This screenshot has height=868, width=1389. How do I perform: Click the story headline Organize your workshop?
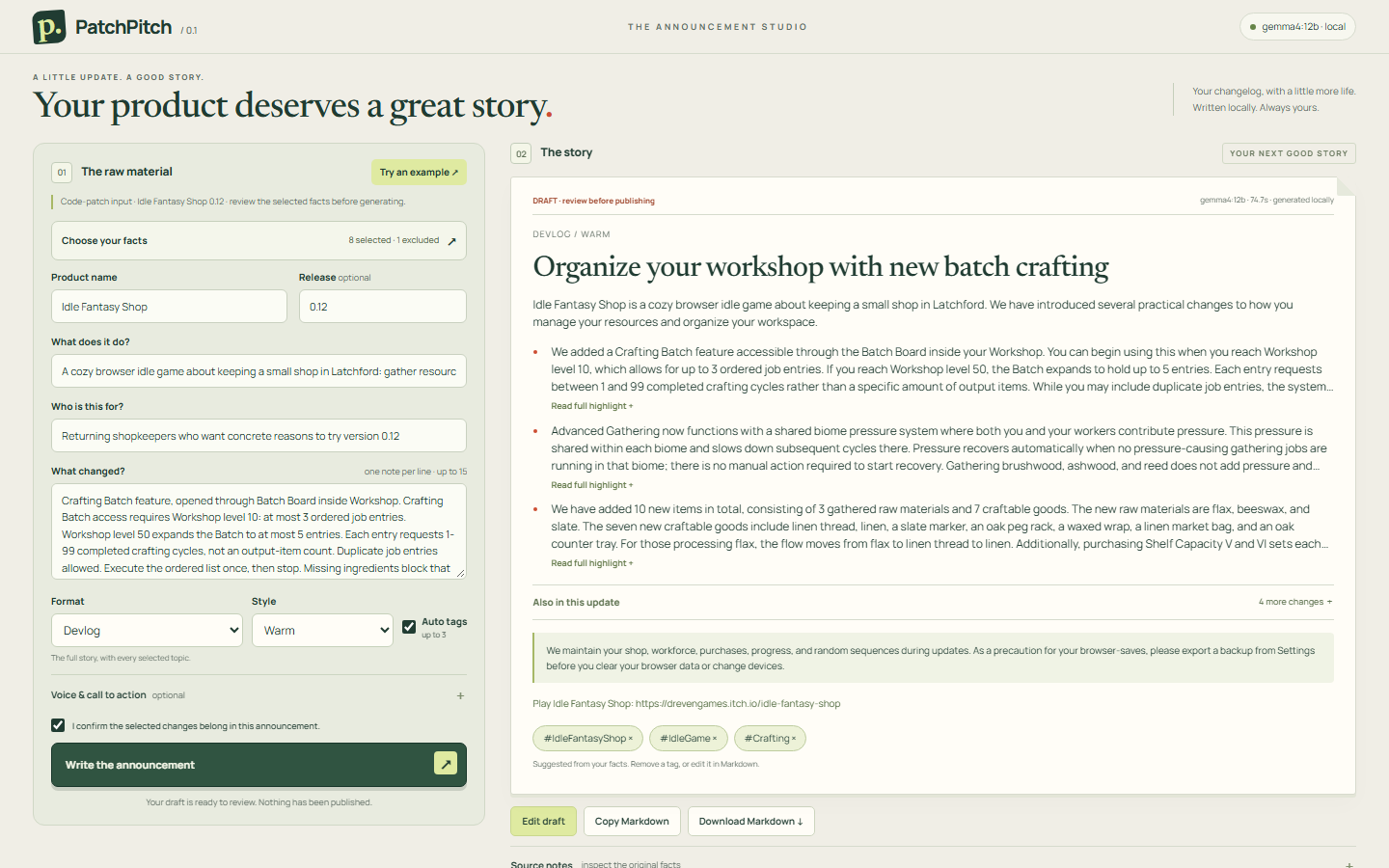pyautogui.click(x=821, y=267)
